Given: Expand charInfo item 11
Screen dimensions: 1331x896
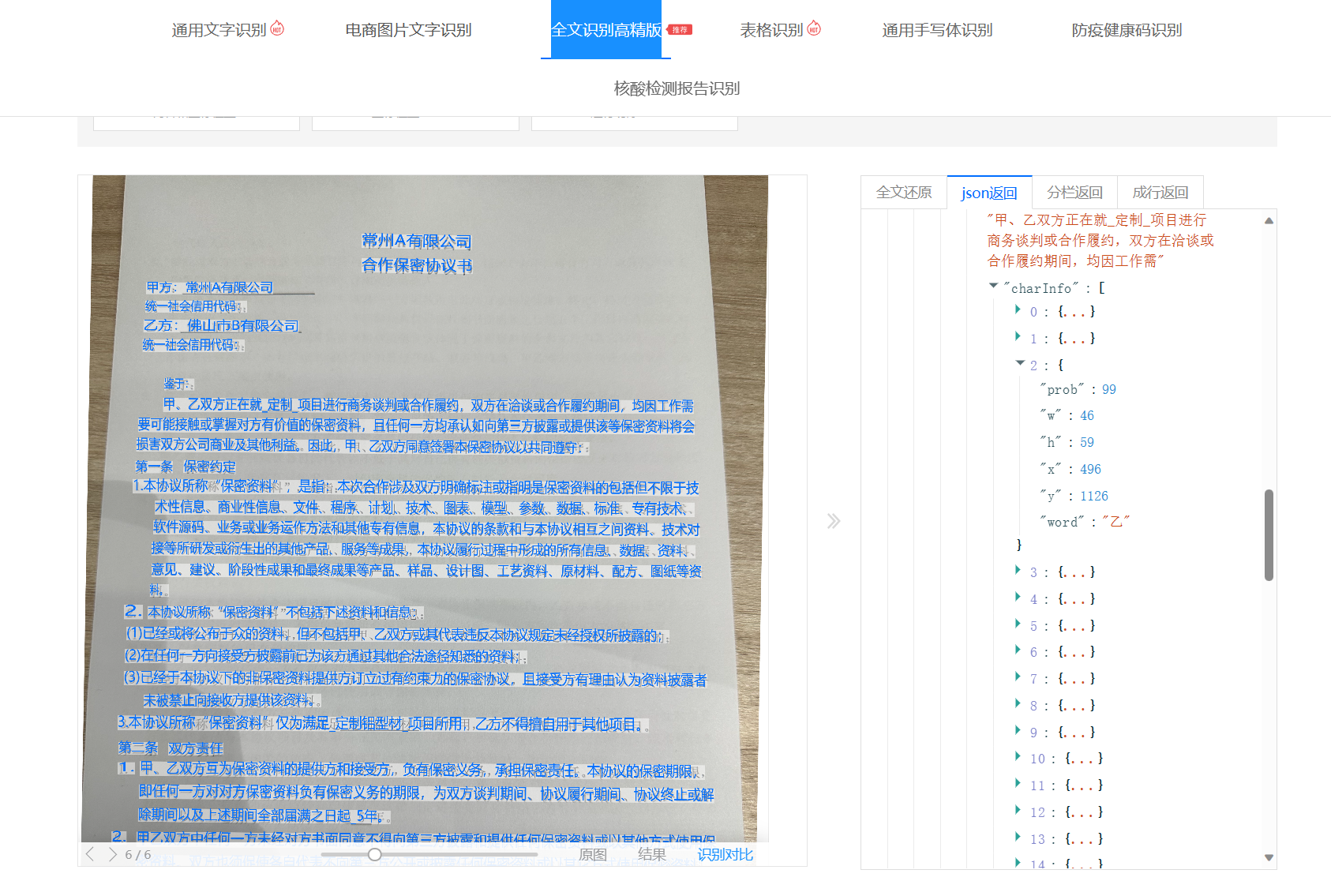Looking at the screenshot, I should pyautogui.click(x=1018, y=783).
